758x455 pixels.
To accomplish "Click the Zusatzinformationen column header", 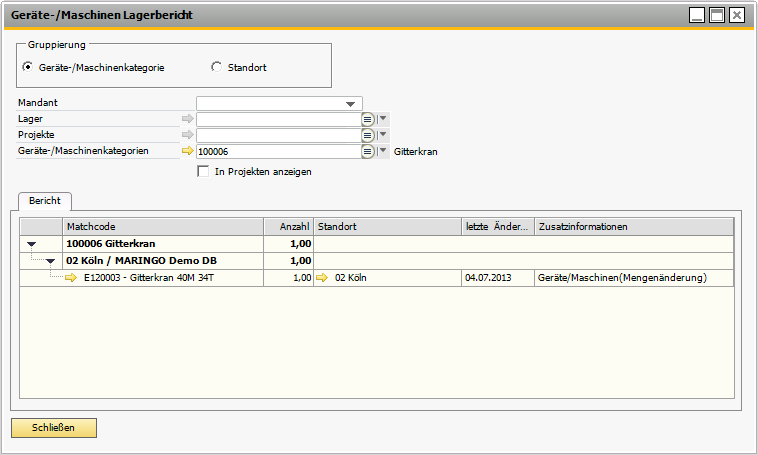I will [634, 227].
